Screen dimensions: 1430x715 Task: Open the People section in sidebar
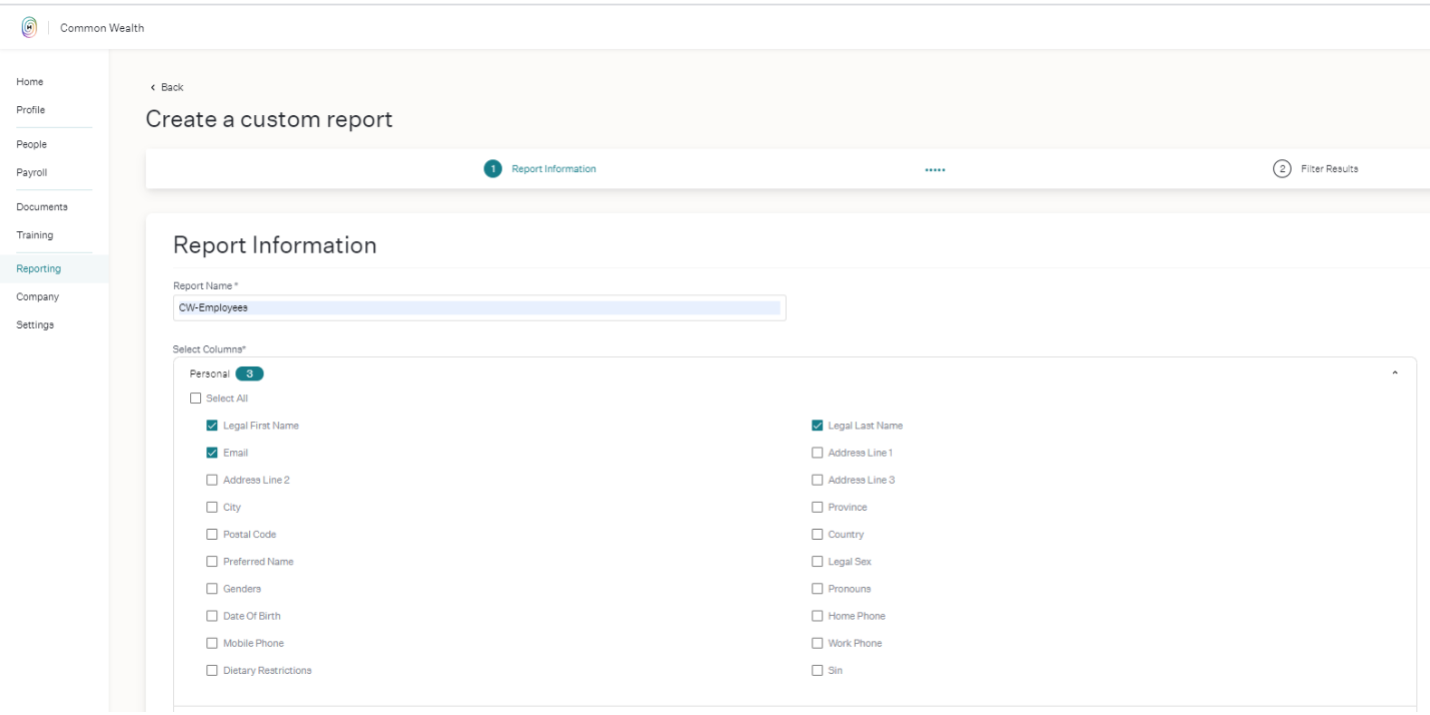(31, 144)
